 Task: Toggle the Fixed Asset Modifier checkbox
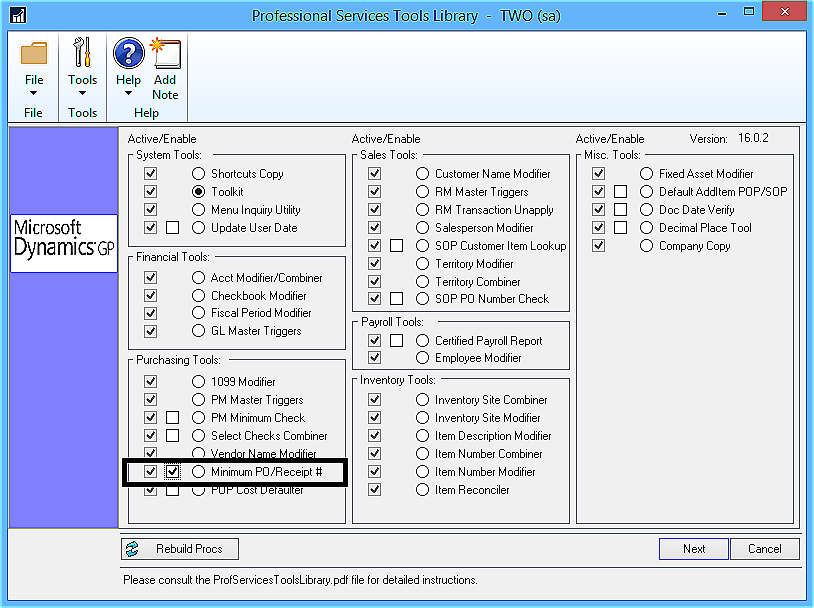598,173
